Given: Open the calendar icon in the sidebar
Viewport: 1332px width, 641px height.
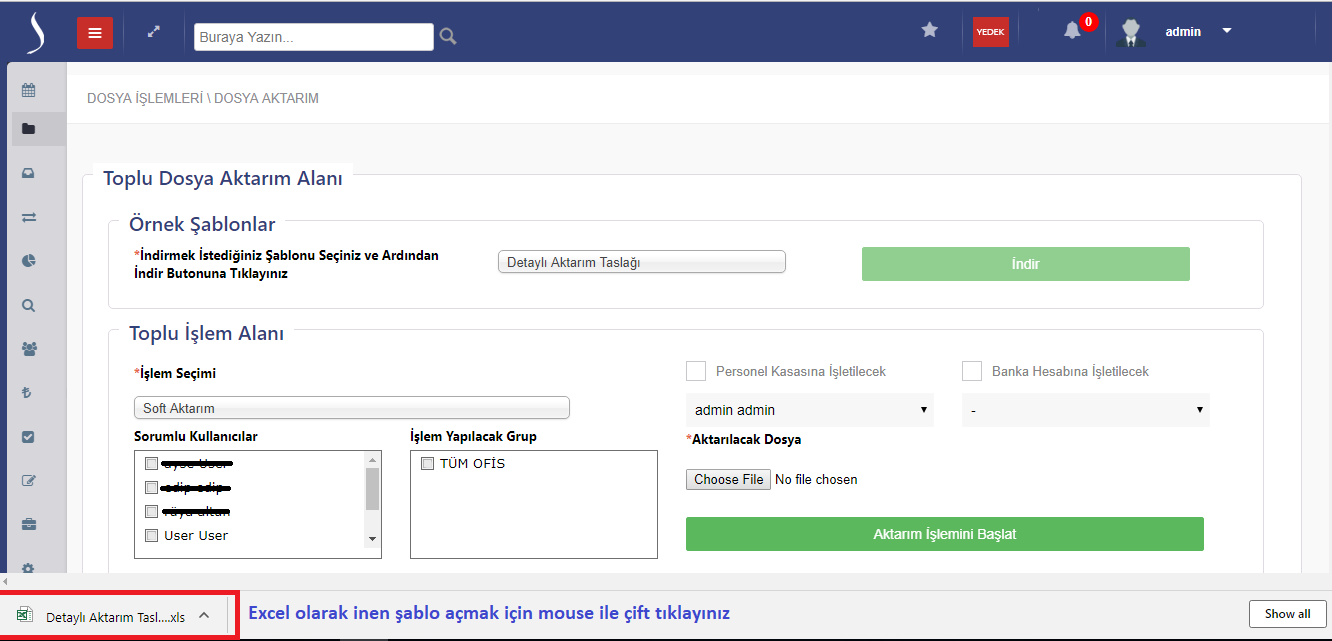Looking at the screenshot, I should (28, 91).
